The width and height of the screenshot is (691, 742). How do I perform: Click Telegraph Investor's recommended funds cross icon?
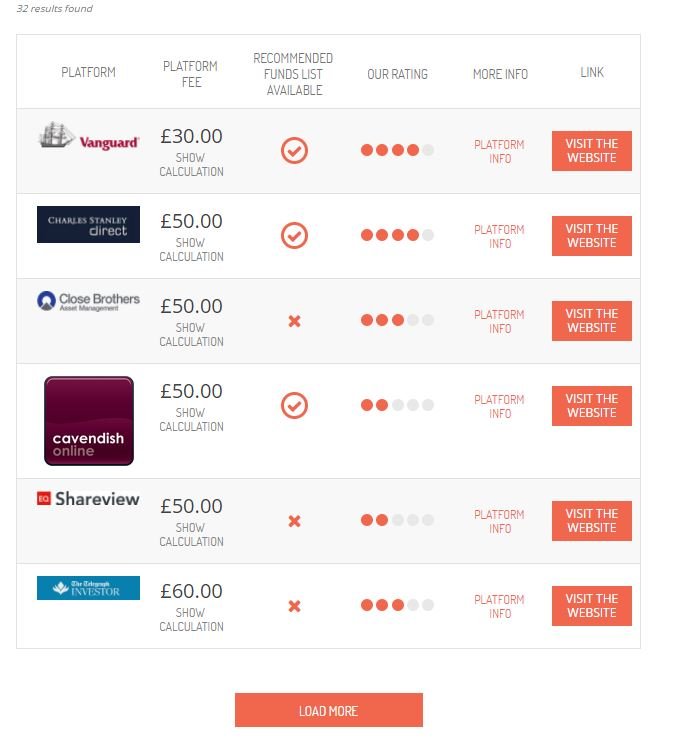[x=294, y=606]
